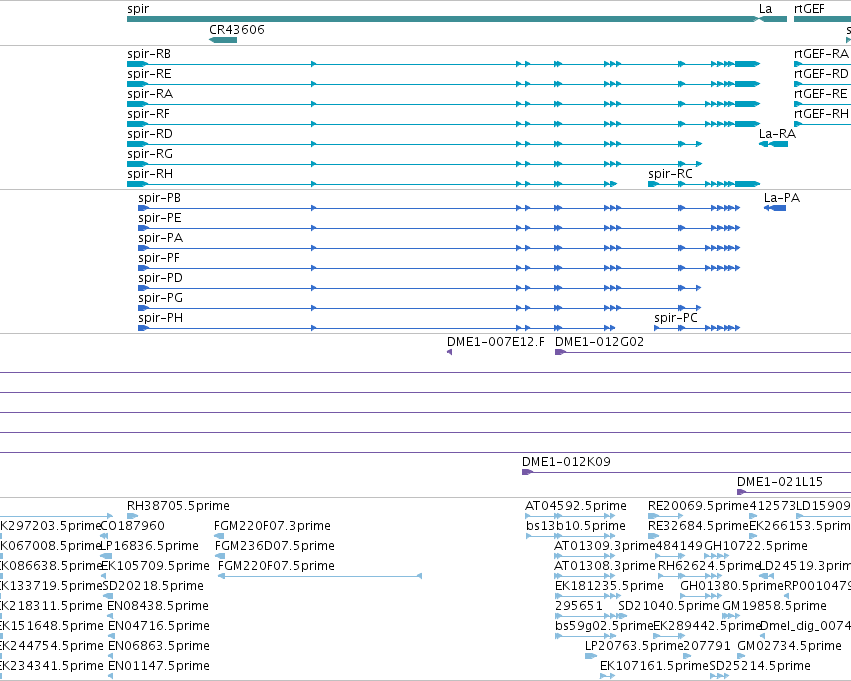Select the spir-PH protein
Screen dimensions: 851x681
[x=377, y=328]
